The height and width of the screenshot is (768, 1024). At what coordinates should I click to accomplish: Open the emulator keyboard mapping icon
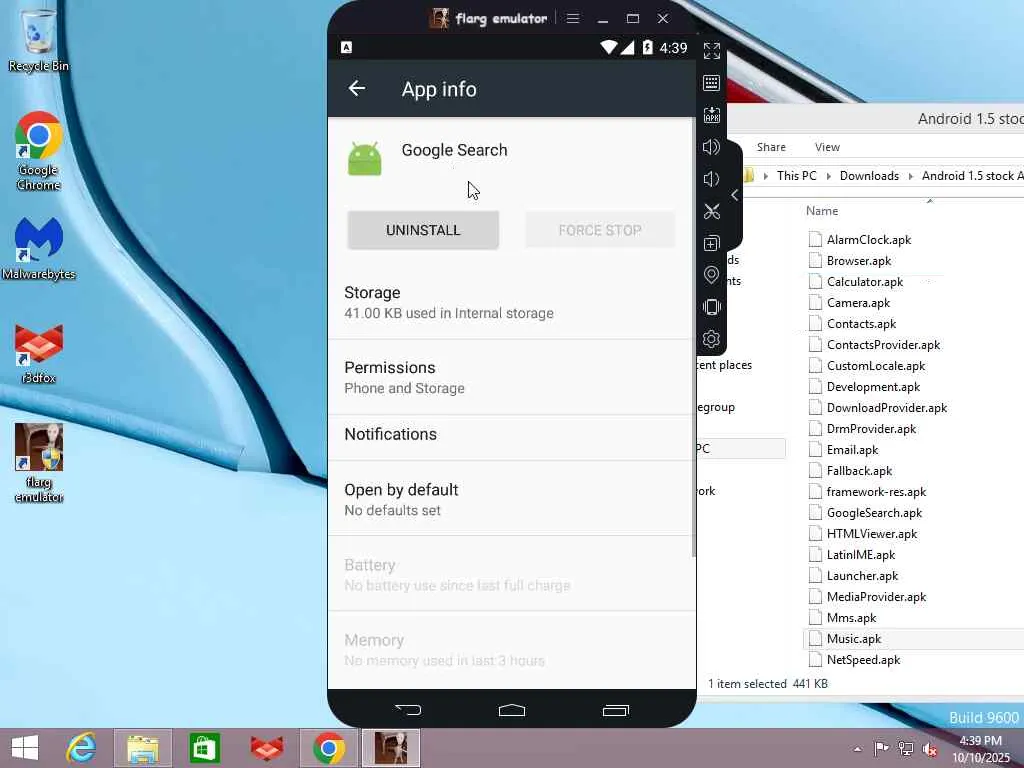(x=711, y=83)
